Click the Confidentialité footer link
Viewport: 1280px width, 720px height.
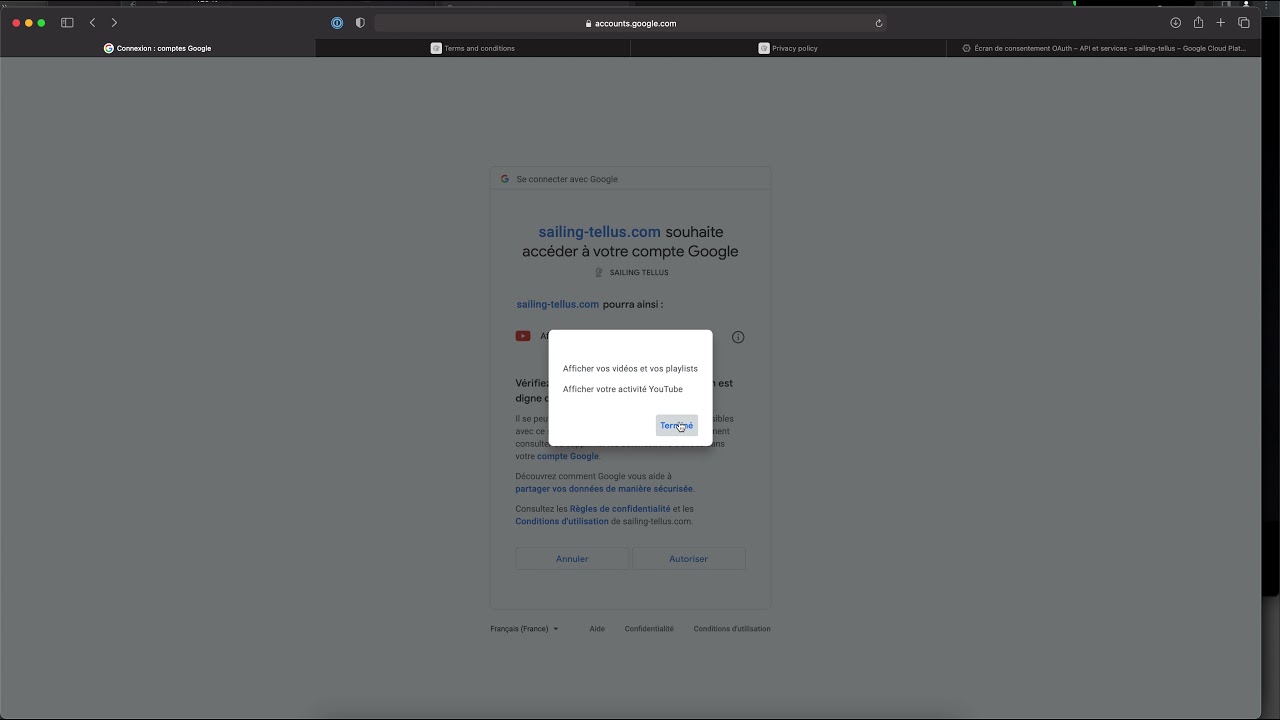click(x=649, y=629)
